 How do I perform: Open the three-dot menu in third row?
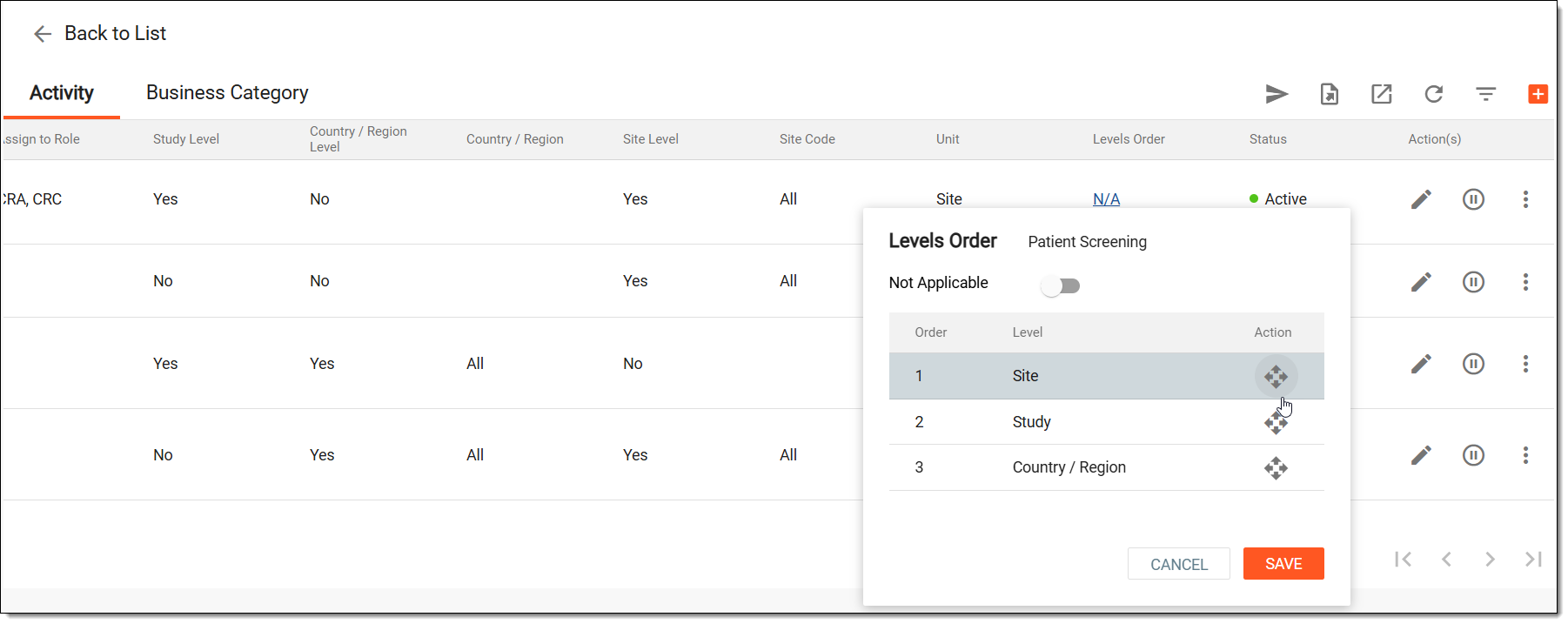tap(1525, 364)
